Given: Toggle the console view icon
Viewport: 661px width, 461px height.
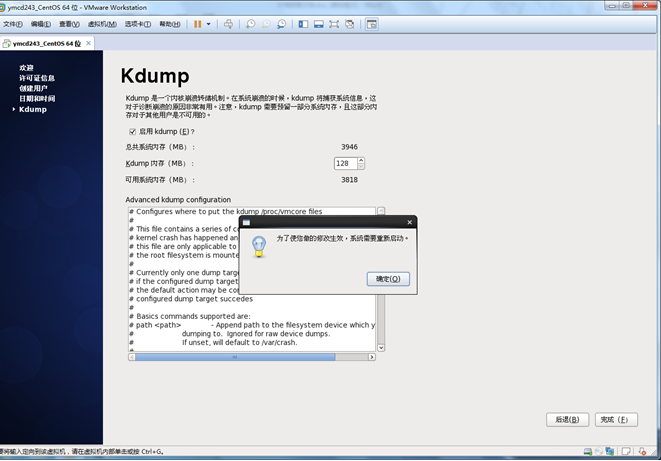Looking at the screenshot, I should click(371, 24).
